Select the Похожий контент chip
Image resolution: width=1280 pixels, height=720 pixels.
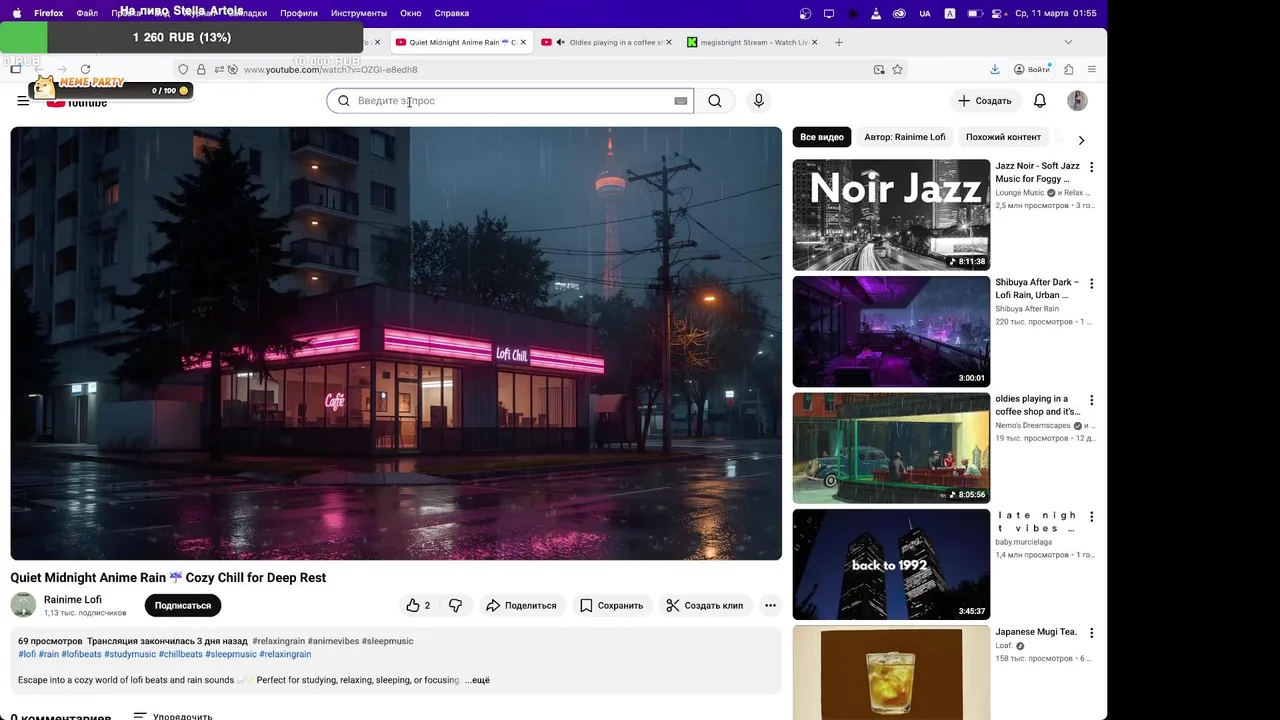pos(1003,137)
